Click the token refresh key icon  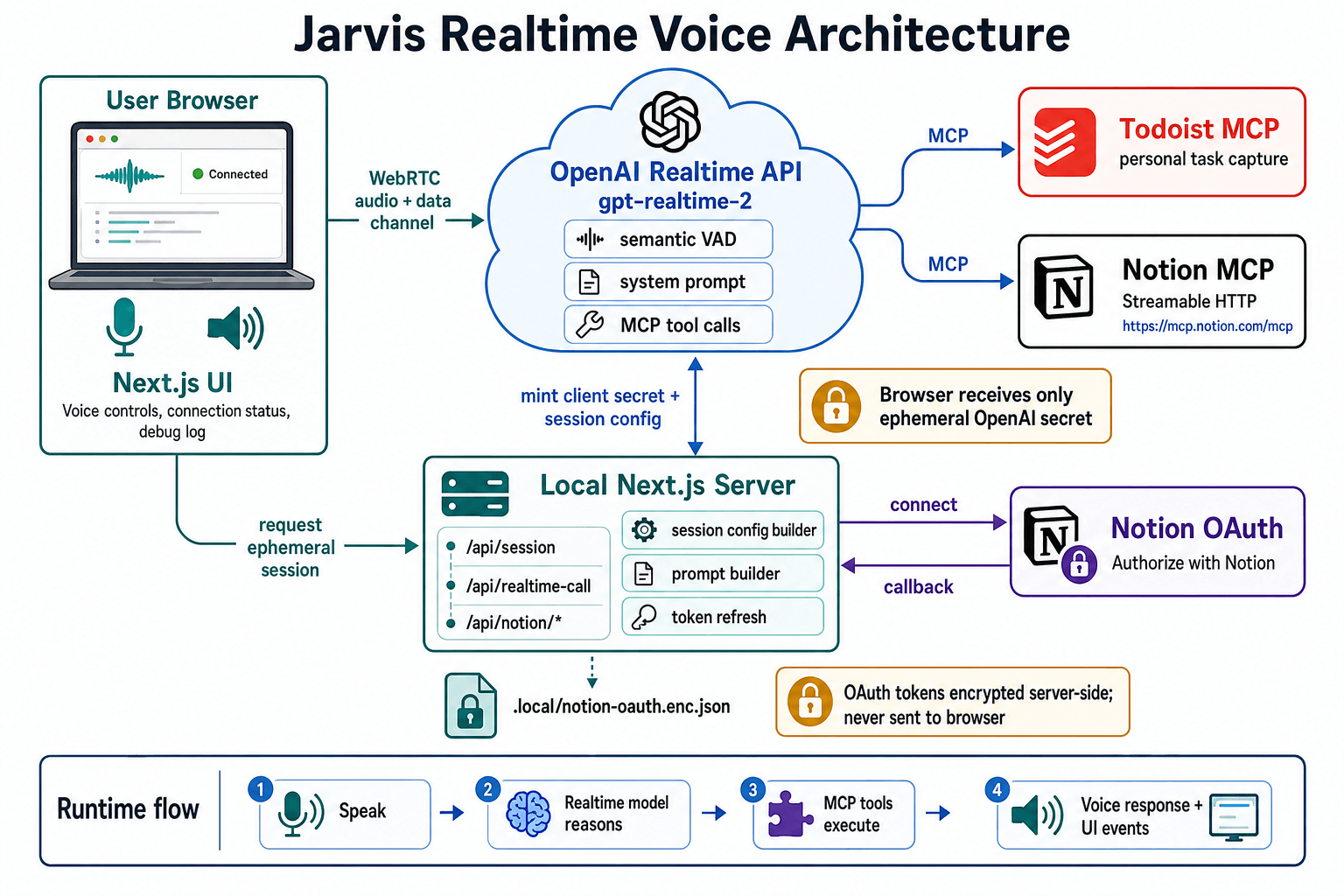[x=644, y=617]
